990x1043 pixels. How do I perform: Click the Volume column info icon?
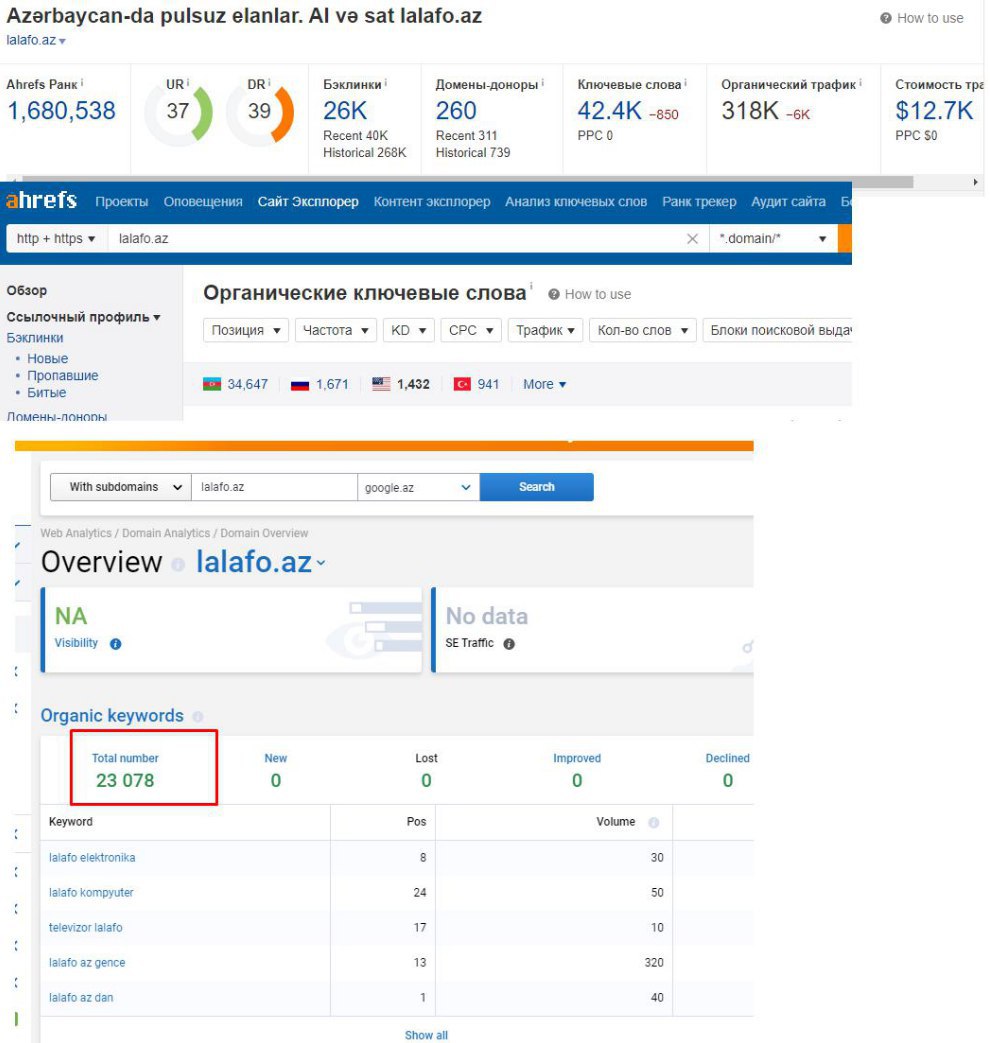[653, 822]
